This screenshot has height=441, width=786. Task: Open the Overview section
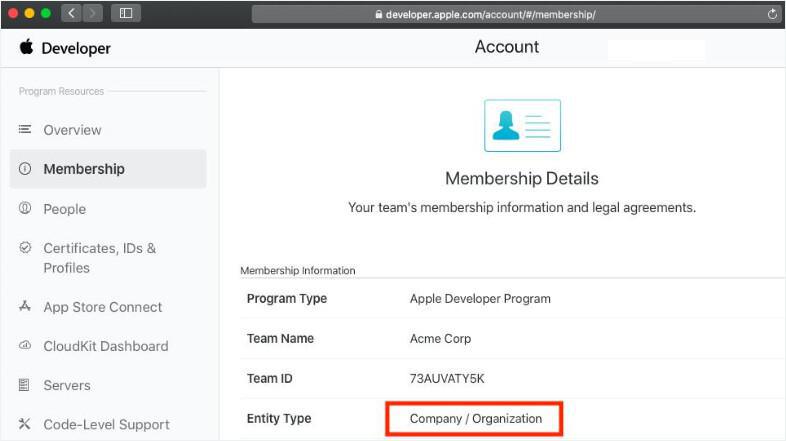tap(72, 130)
